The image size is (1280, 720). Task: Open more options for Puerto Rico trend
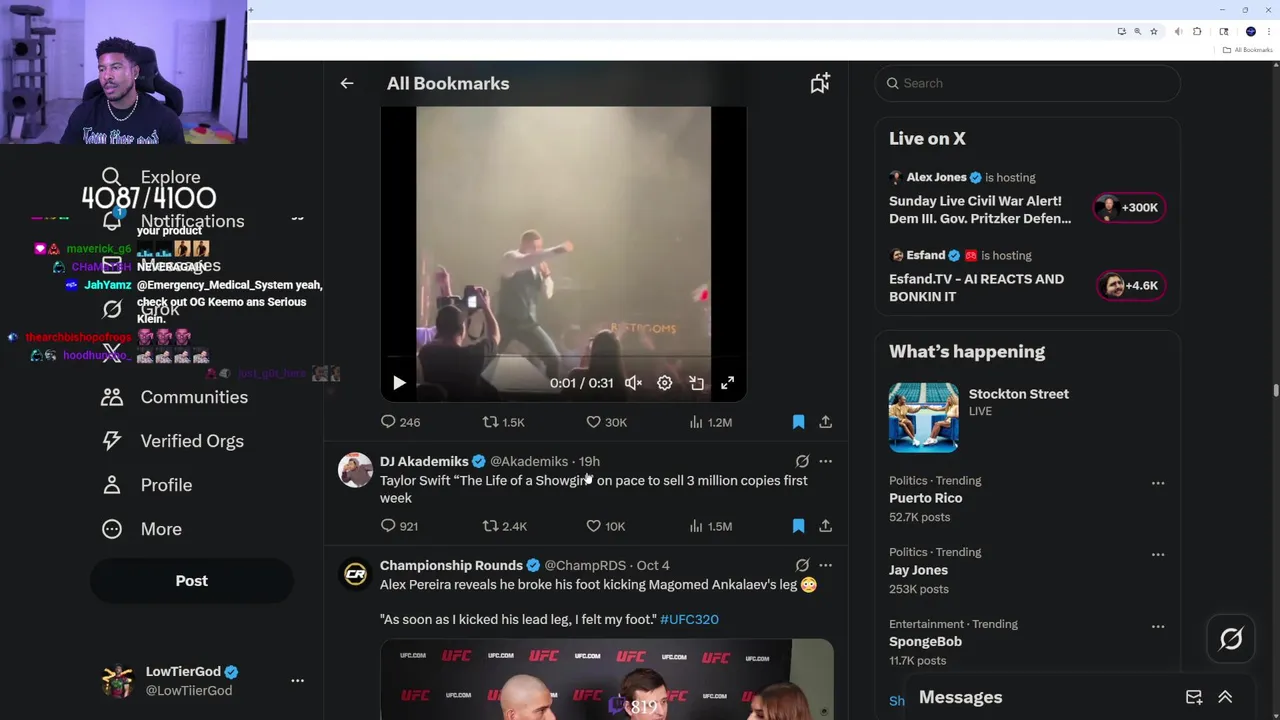pyautogui.click(x=1157, y=483)
